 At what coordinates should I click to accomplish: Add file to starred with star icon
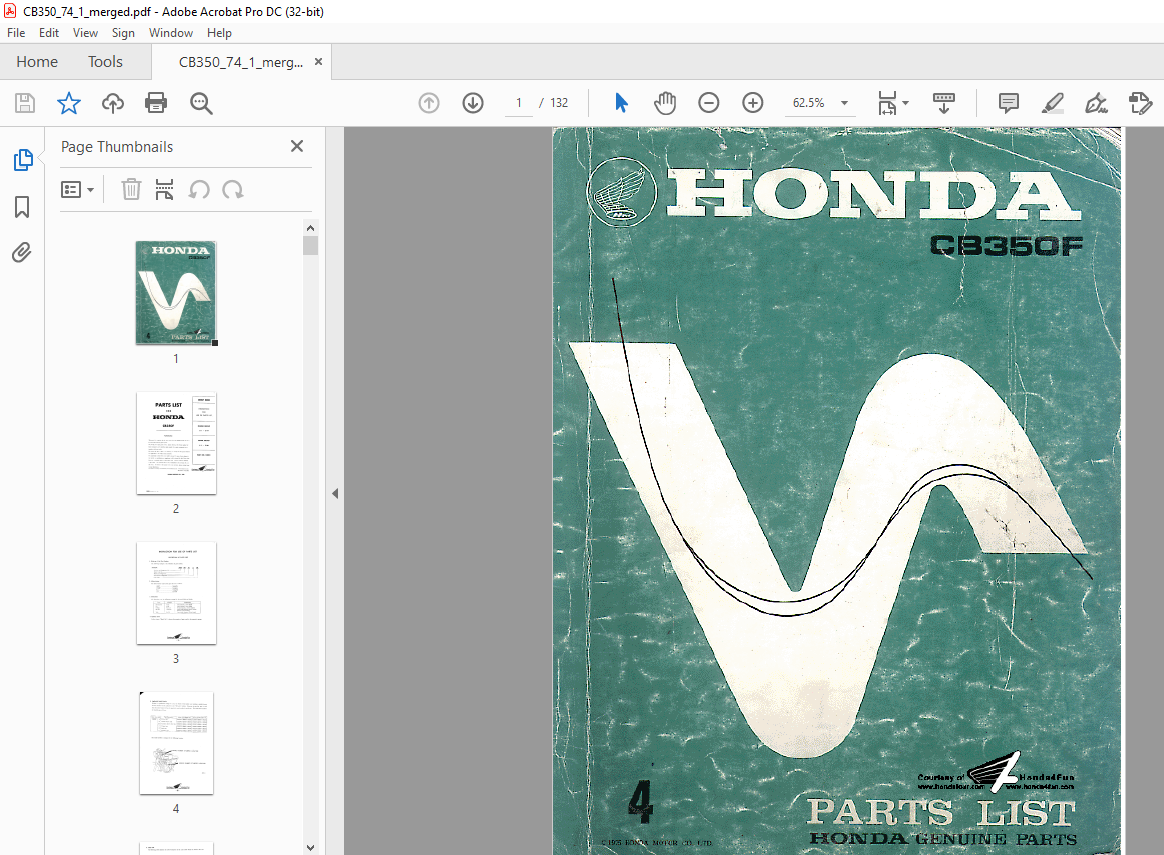point(68,102)
